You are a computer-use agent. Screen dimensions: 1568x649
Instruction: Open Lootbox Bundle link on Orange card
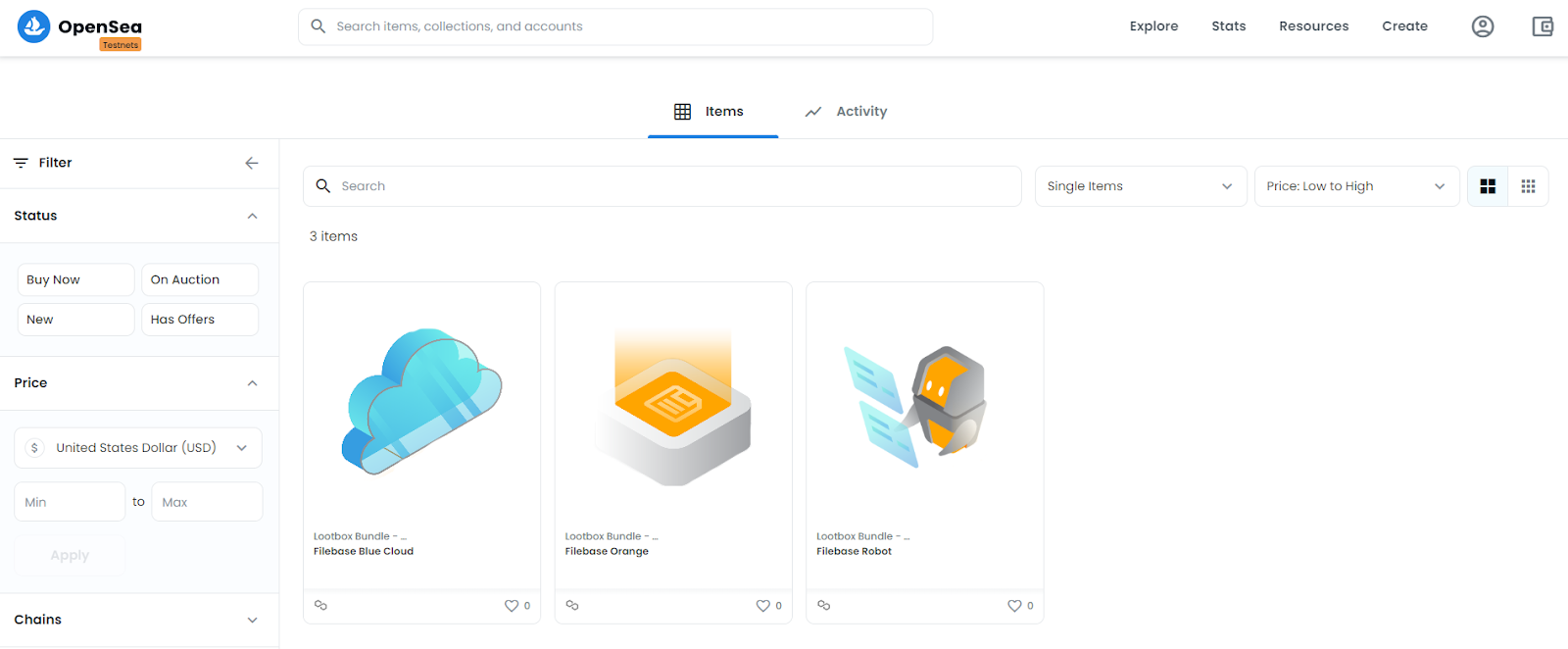pyautogui.click(x=612, y=536)
